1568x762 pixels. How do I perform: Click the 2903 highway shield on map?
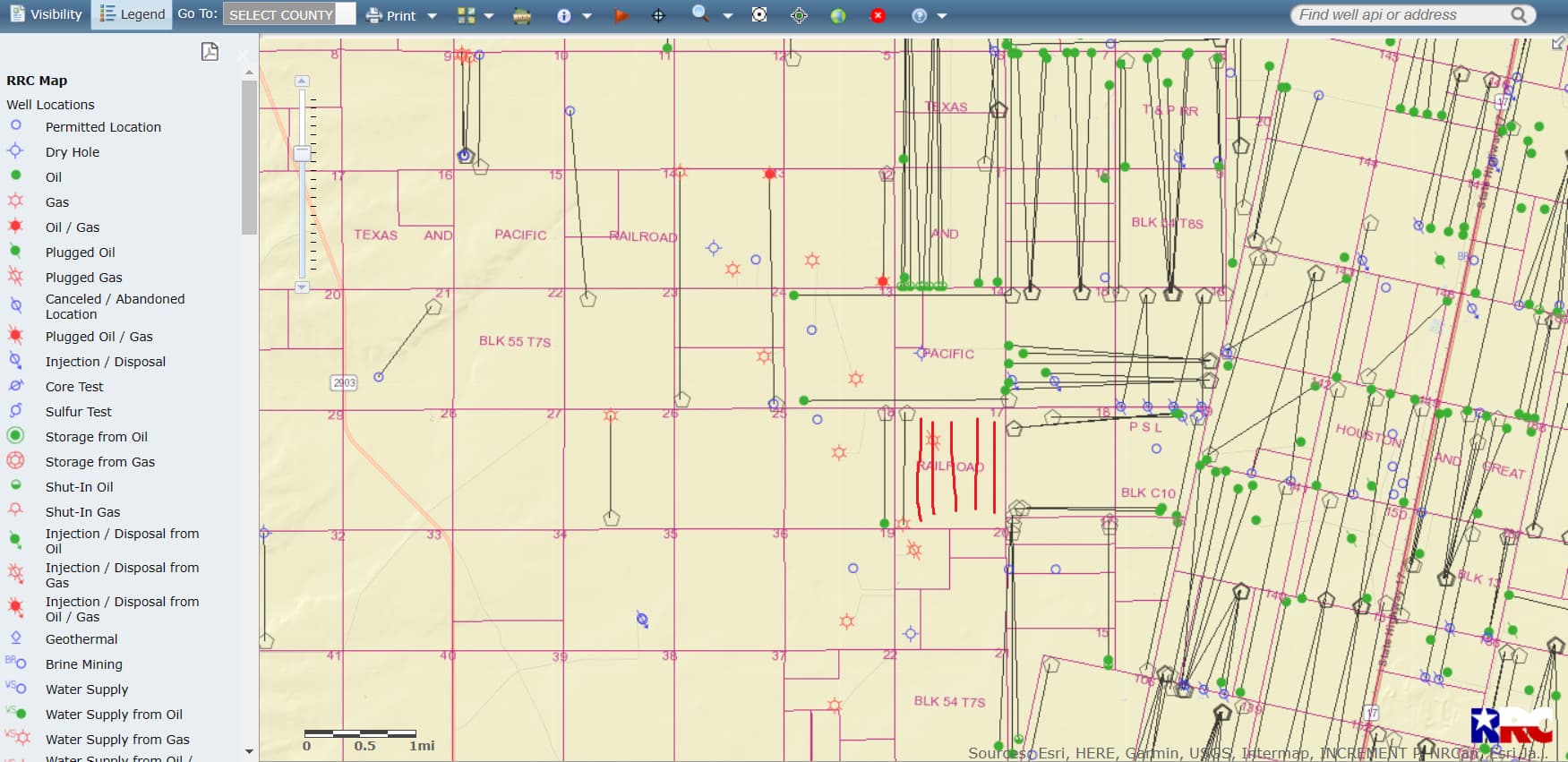pyautogui.click(x=344, y=382)
